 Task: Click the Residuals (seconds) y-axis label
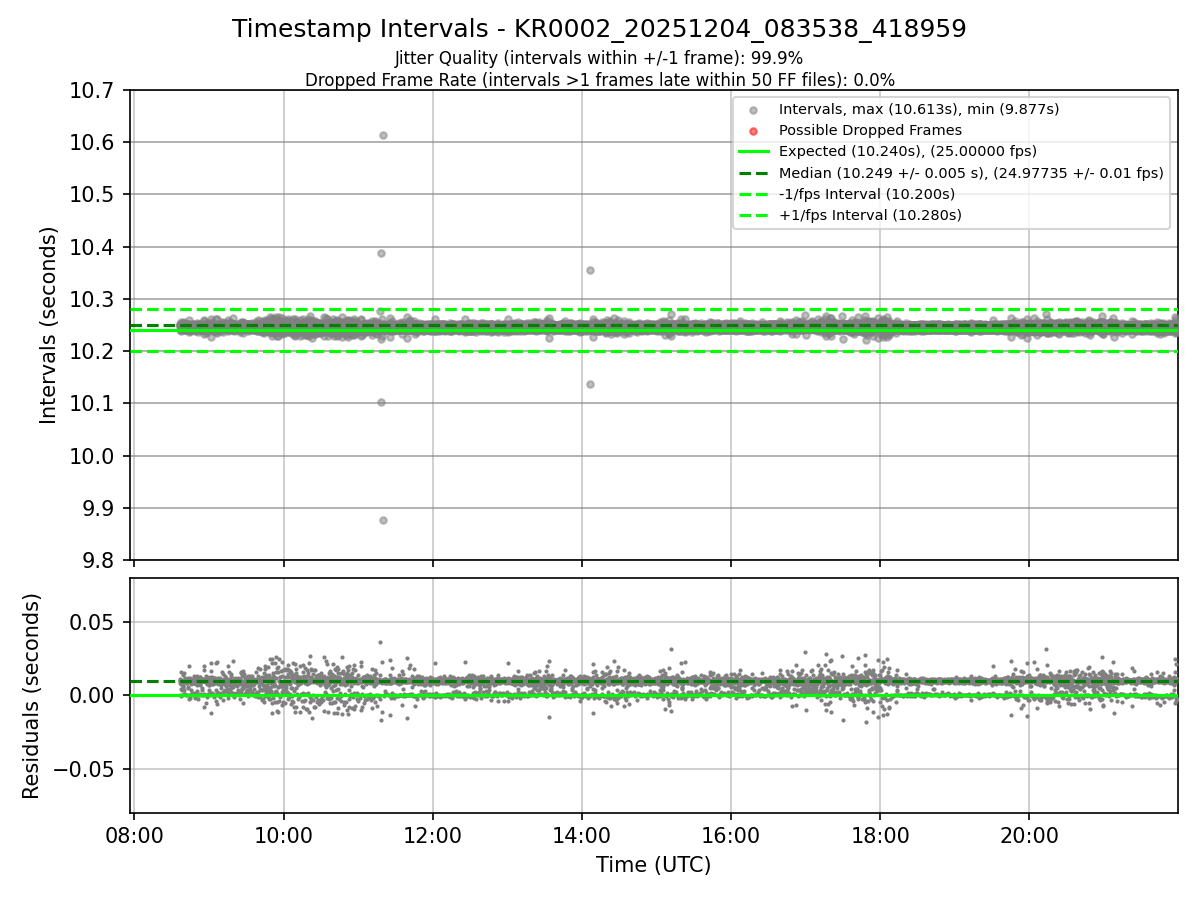coord(32,696)
